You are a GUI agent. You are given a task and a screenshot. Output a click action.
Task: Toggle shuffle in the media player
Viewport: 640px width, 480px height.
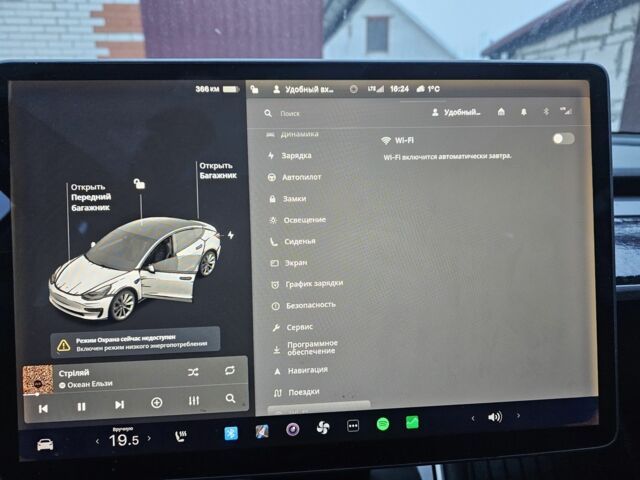coord(193,371)
